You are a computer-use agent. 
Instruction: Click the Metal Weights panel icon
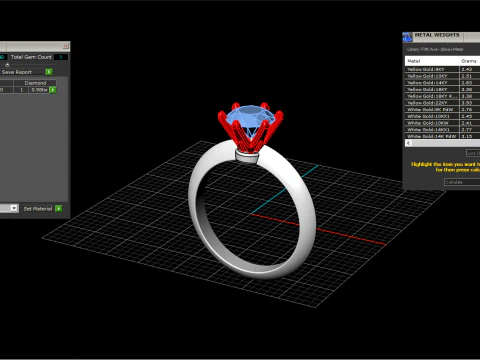pyautogui.click(x=407, y=37)
